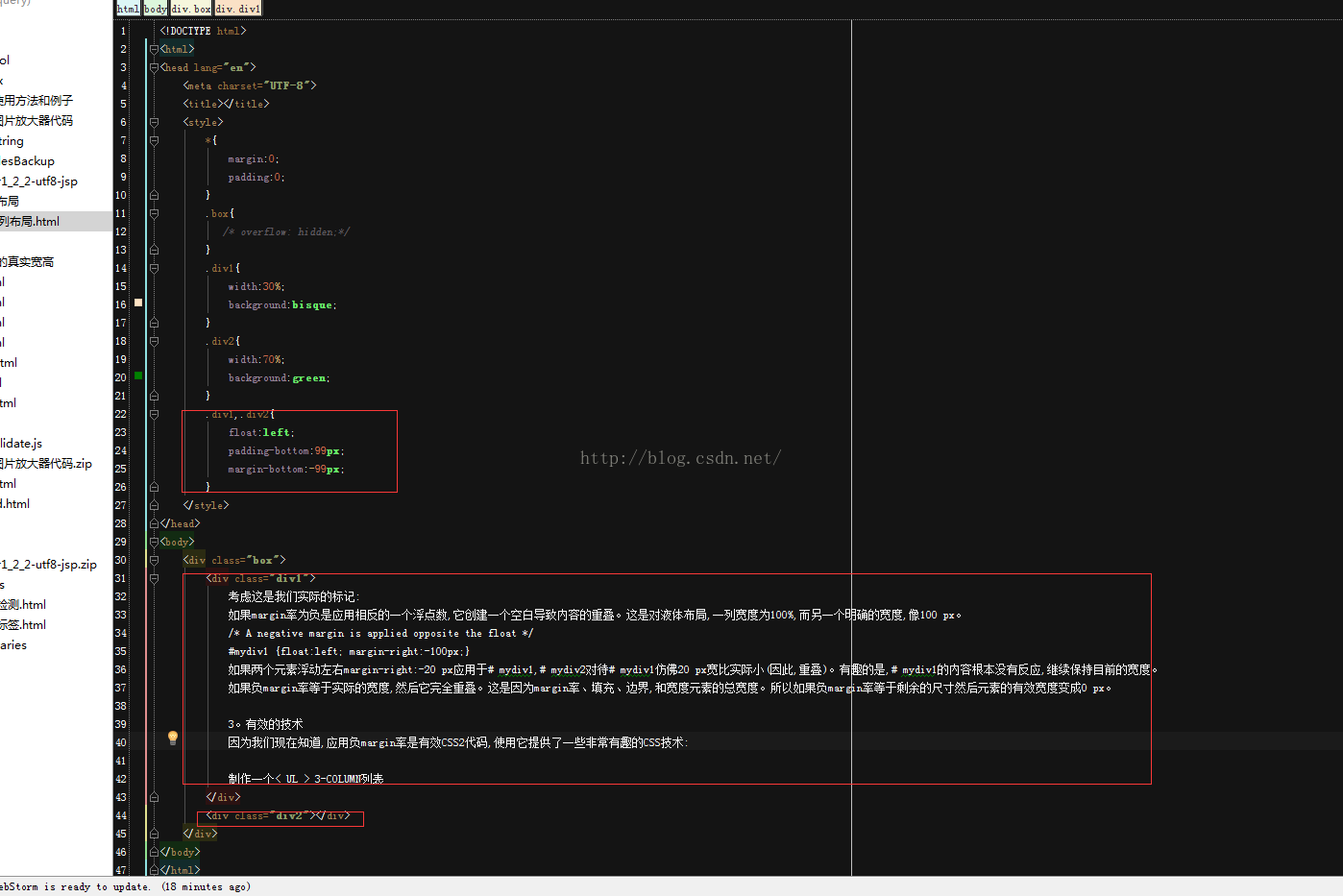Click fold end marker at </body> line 46

pyautogui.click(x=154, y=852)
